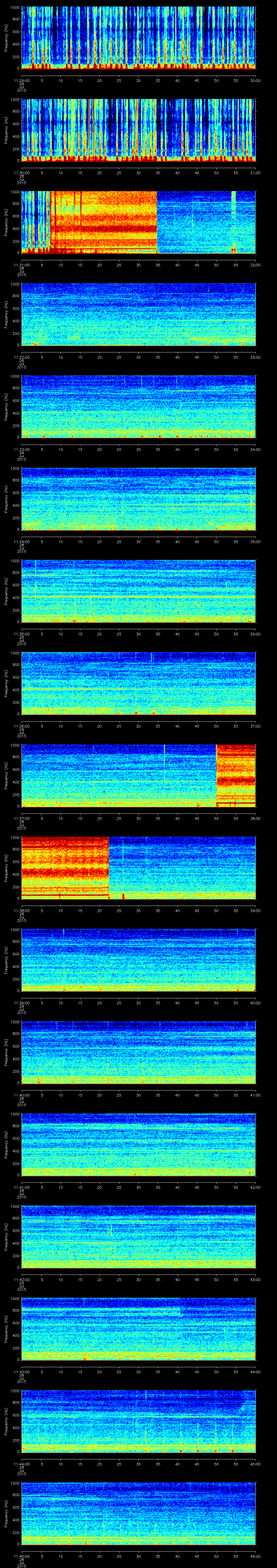This screenshot has height=1568, width=277.
Task: Click the 46:00 end time label
Action: click(x=256, y=1556)
